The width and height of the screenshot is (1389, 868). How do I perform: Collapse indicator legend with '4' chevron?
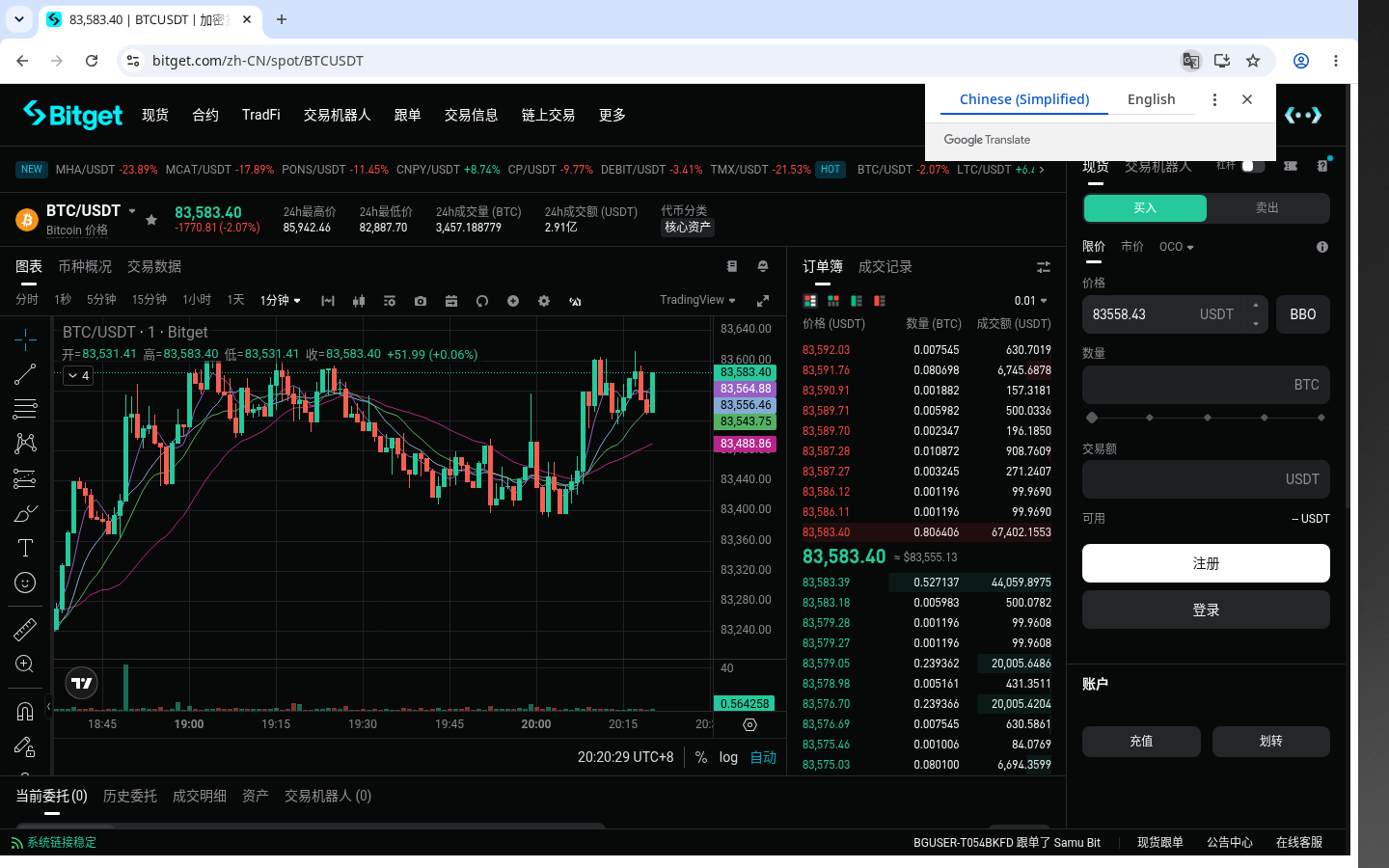[78, 375]
